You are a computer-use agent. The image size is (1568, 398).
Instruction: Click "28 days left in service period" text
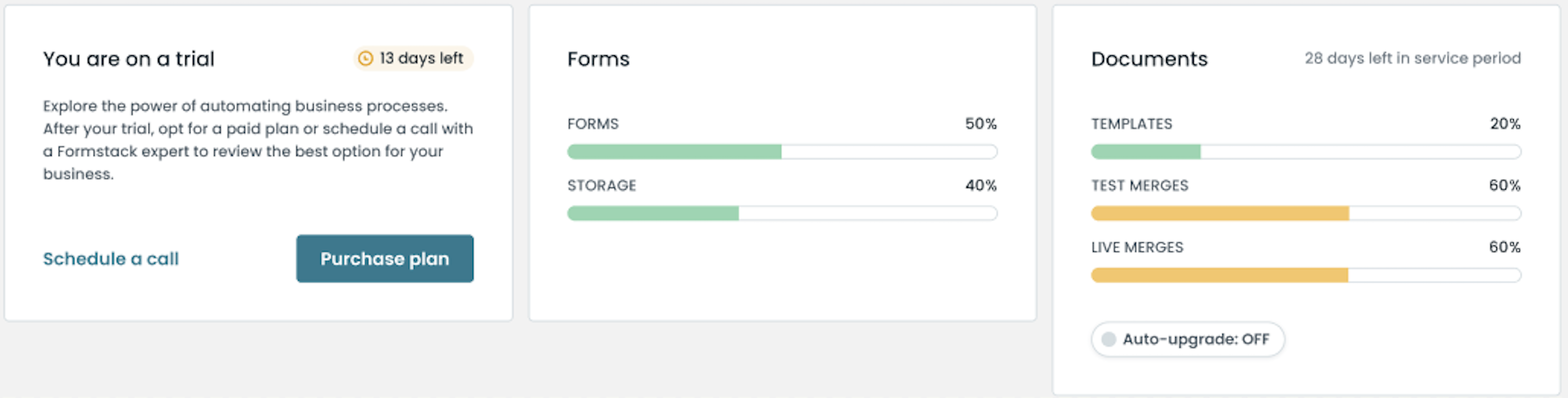click(x=1412, y=58)
